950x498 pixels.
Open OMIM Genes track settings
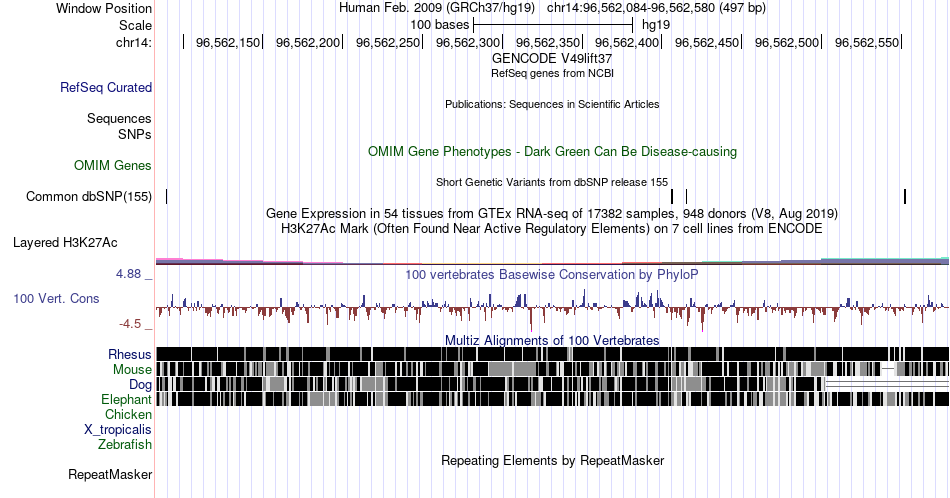pos(113,165)
